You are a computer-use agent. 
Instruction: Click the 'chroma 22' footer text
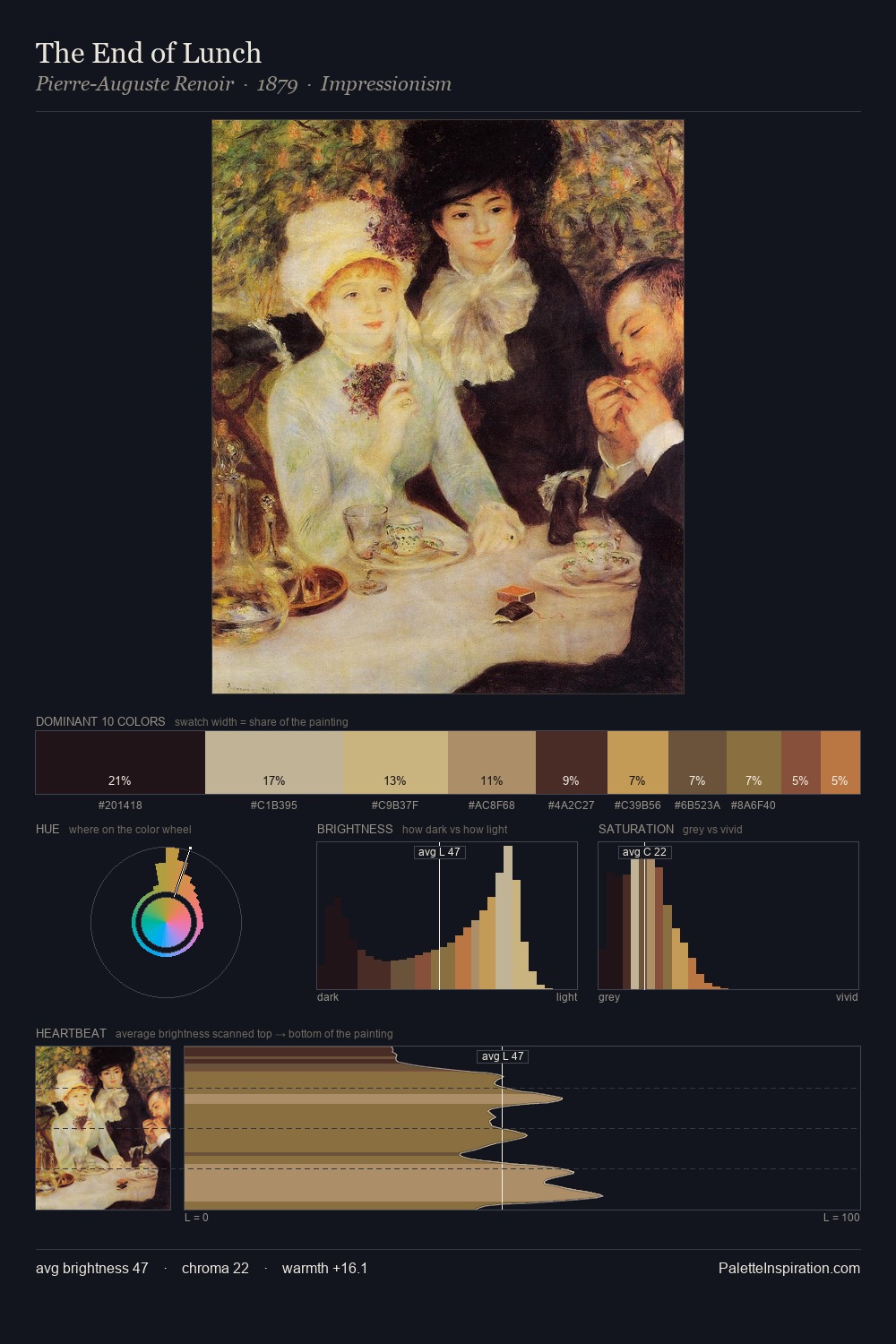point(215,1268)
